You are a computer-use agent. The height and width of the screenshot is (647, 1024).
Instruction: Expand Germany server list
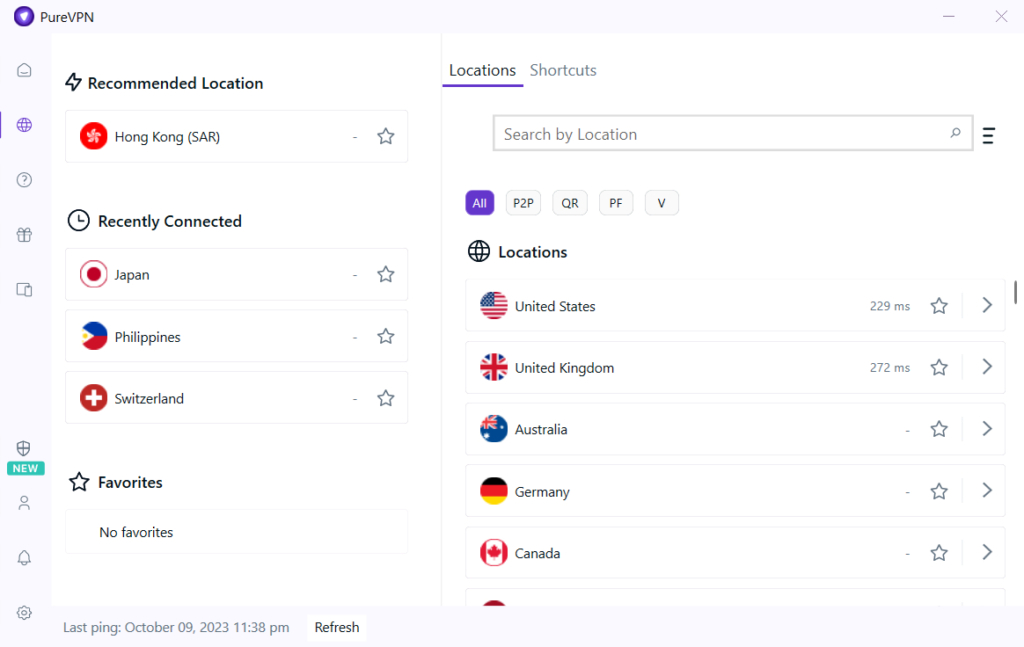pos(986,490)
